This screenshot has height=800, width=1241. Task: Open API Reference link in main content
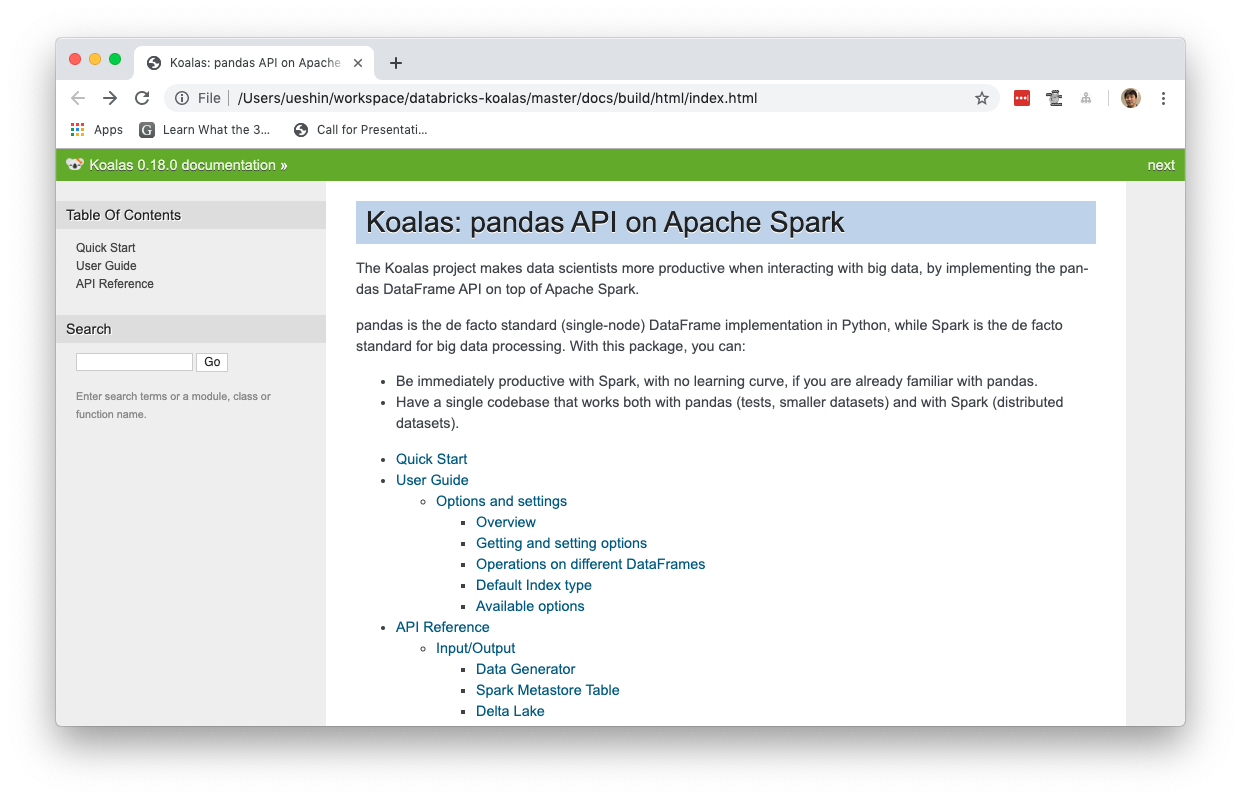pyautogui.click(x=443, y=627)
